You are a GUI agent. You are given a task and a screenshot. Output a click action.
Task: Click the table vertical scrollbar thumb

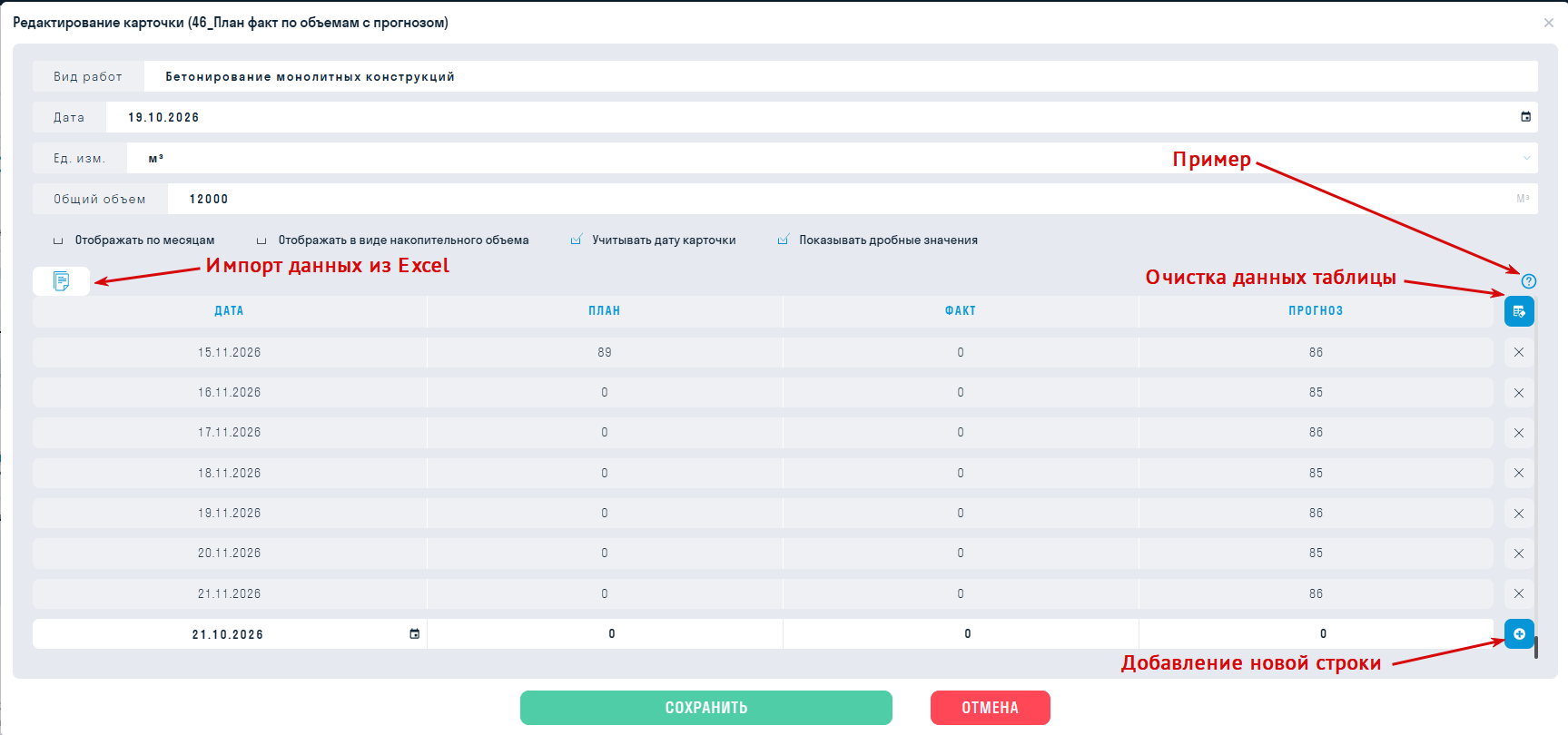click(x=1536, y=647)
